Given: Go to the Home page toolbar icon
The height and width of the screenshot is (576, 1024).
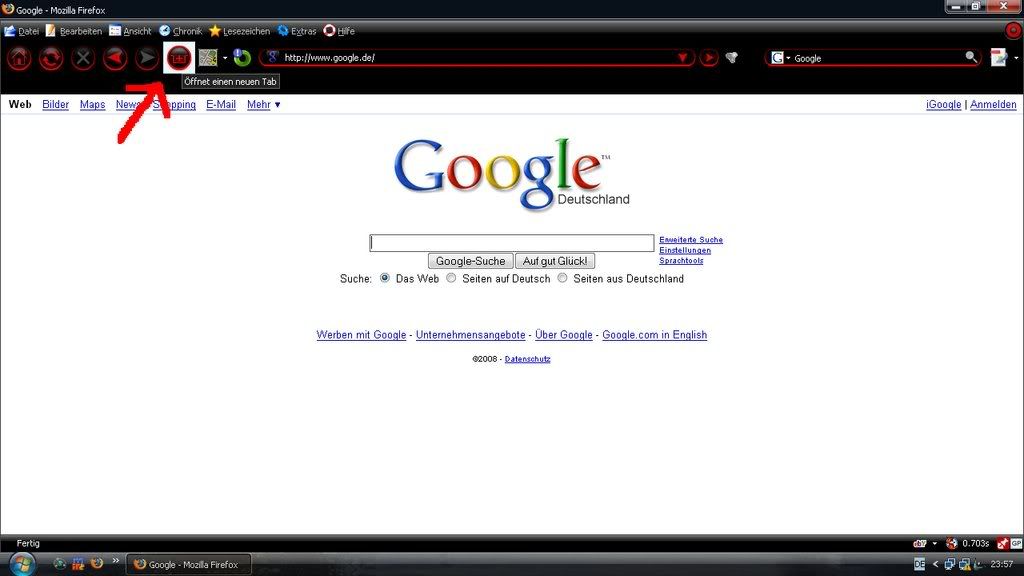Looking at the screenshot, I should tap(19, 58).
